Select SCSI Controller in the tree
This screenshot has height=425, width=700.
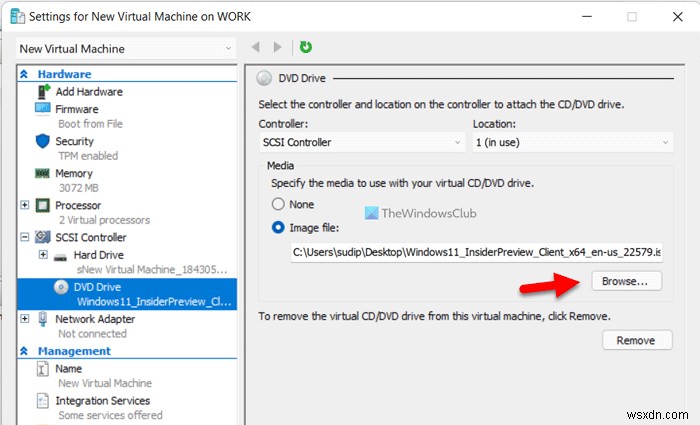coord(91,237)
